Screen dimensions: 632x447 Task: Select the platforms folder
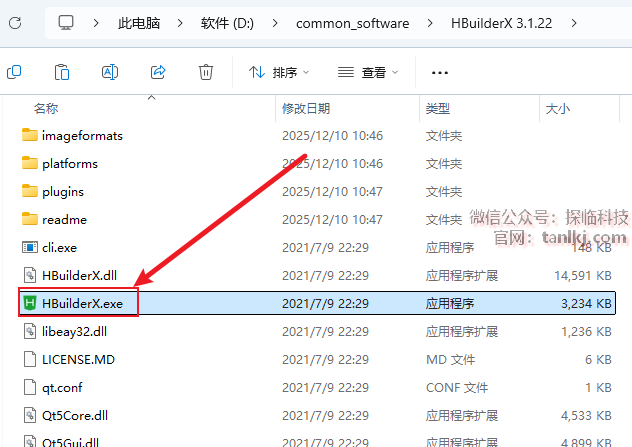click(70, 164)
